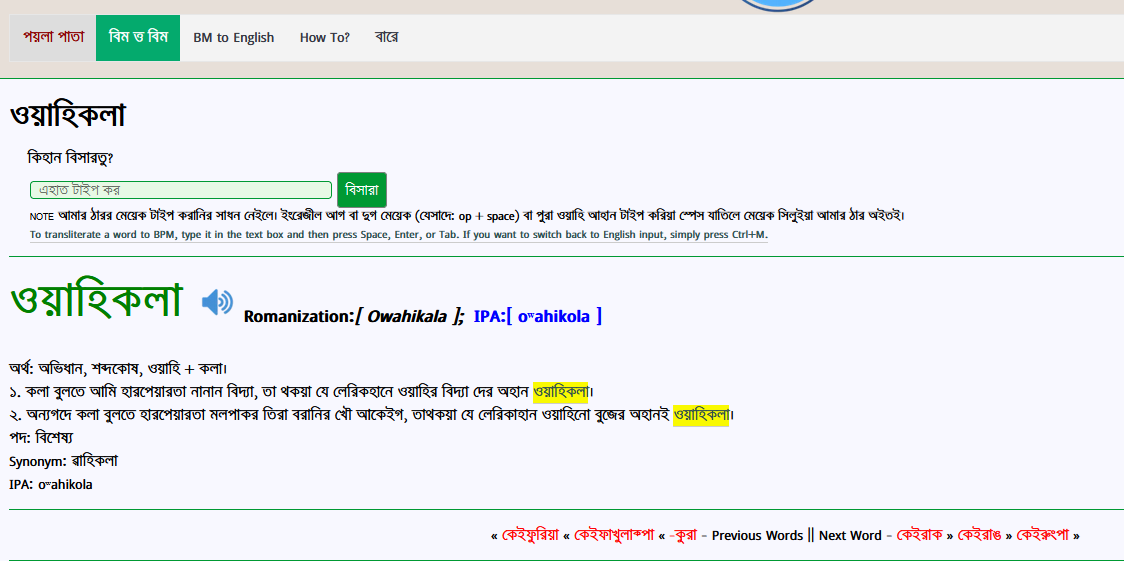This screenshot has height=561, width=1124.
Task: Open the বারে menu item
Action: [386, 37]
